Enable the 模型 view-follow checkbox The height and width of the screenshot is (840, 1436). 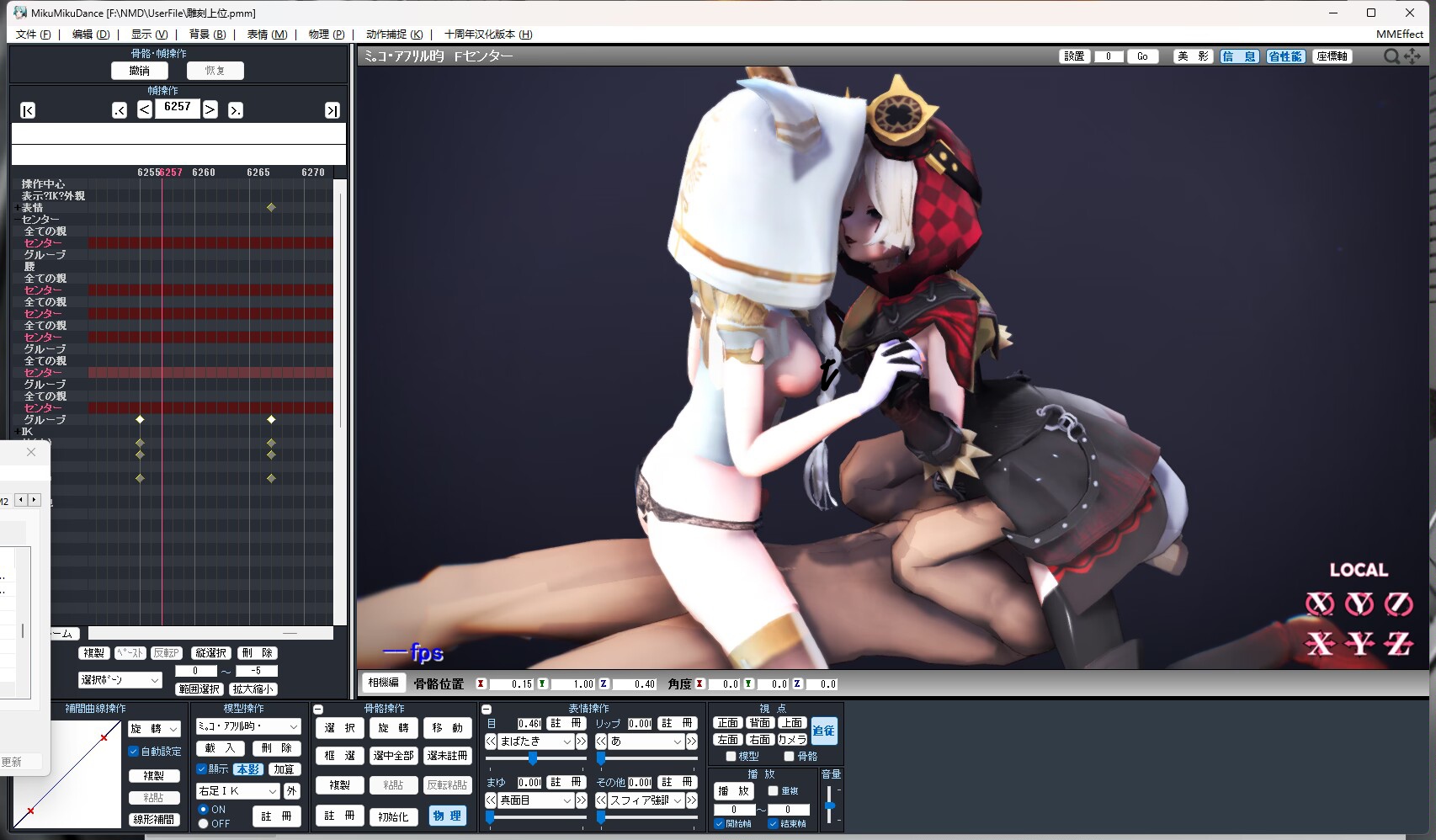tap(731, 757)
